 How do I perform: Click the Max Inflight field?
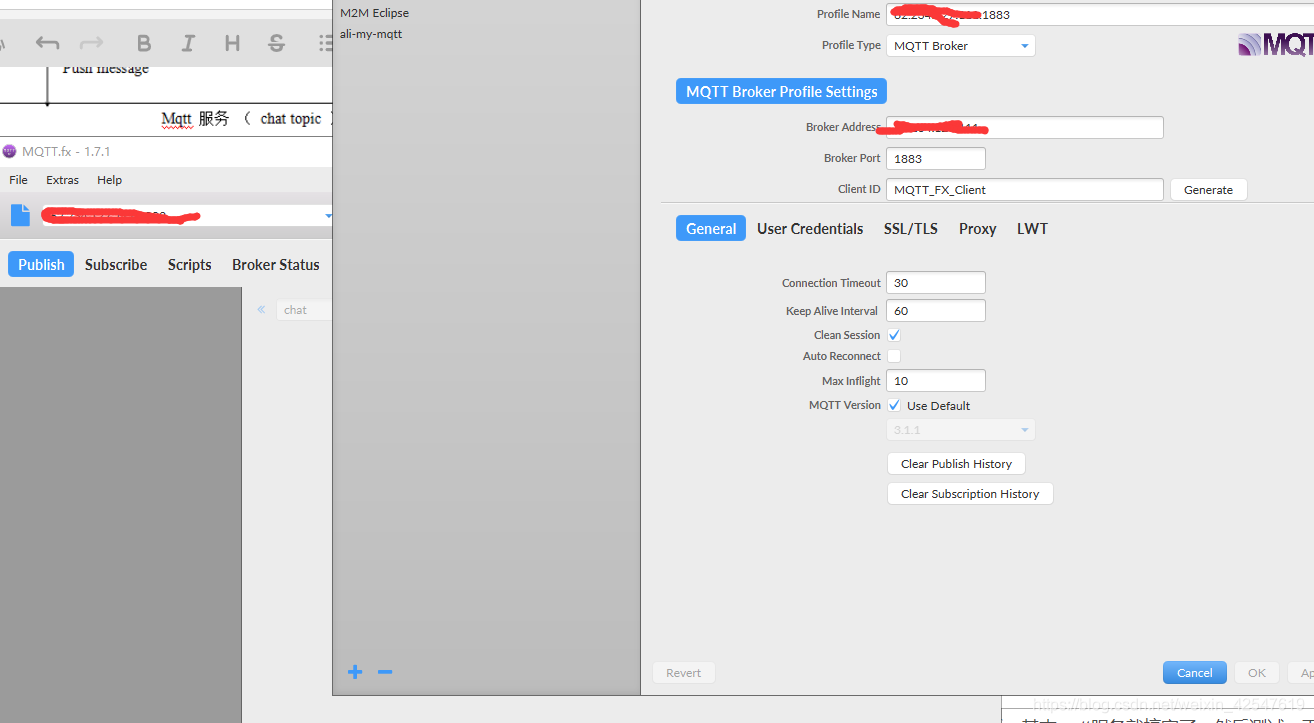(936, 381)
